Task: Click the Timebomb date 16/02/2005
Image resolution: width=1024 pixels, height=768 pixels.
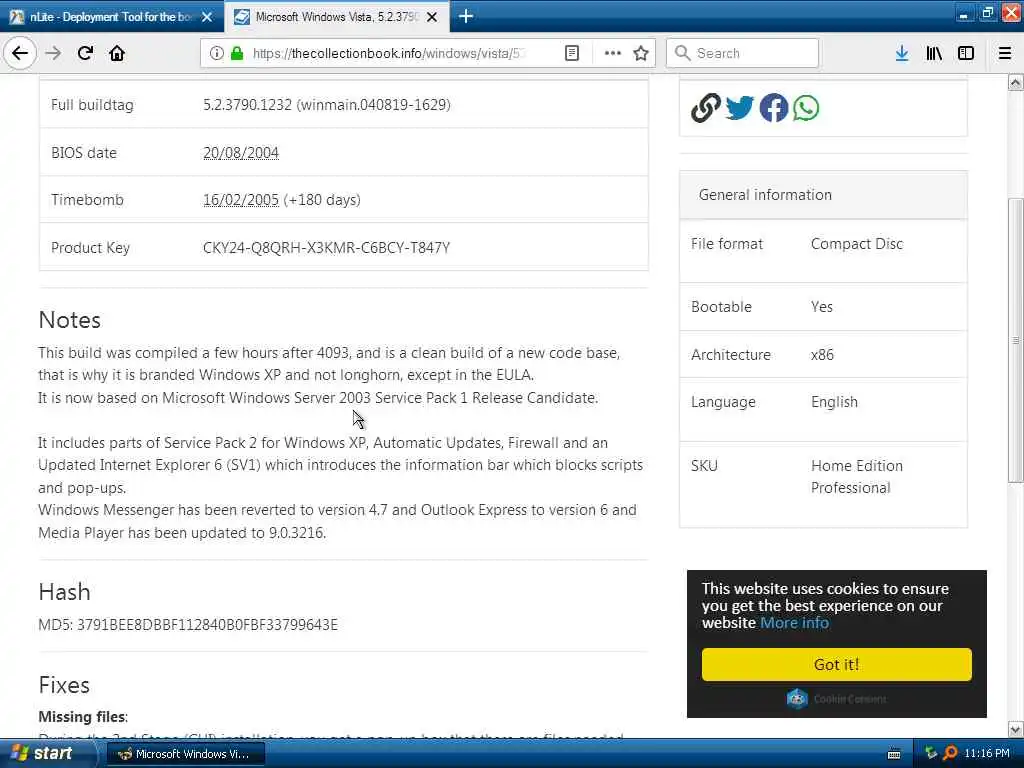Action: [241, 199]
